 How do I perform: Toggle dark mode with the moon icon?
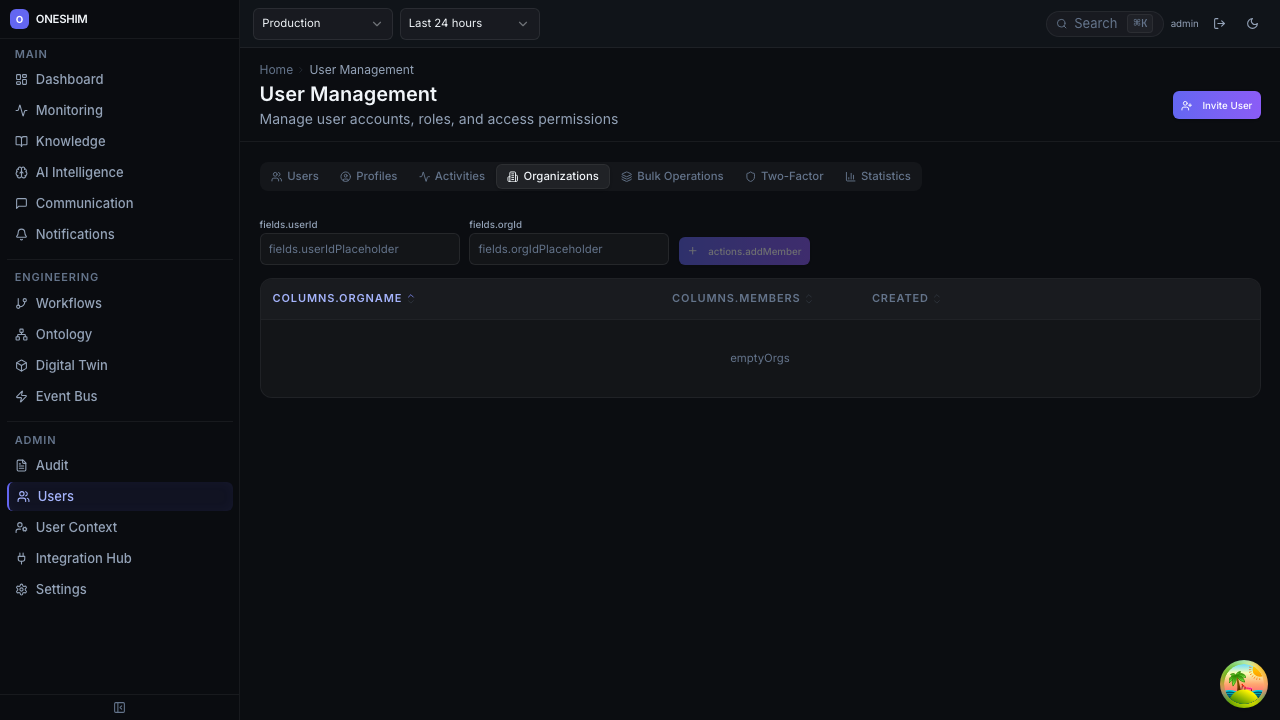pos(1252,24)
